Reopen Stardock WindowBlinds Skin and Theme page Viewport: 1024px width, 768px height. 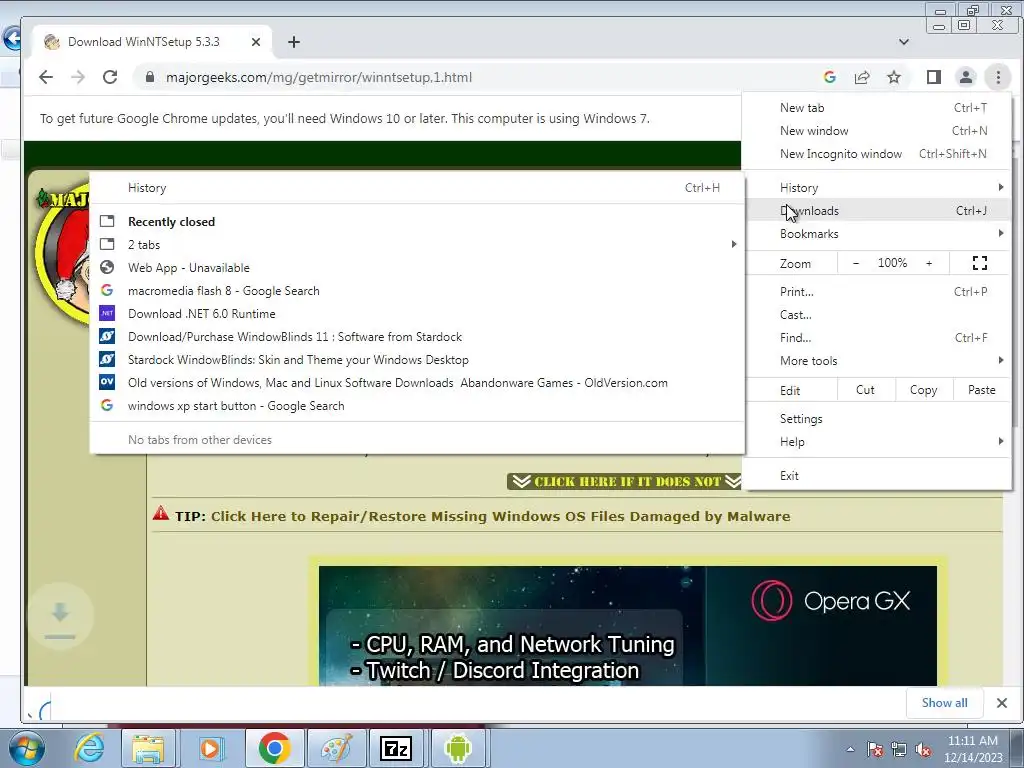(x=417, y=360)
